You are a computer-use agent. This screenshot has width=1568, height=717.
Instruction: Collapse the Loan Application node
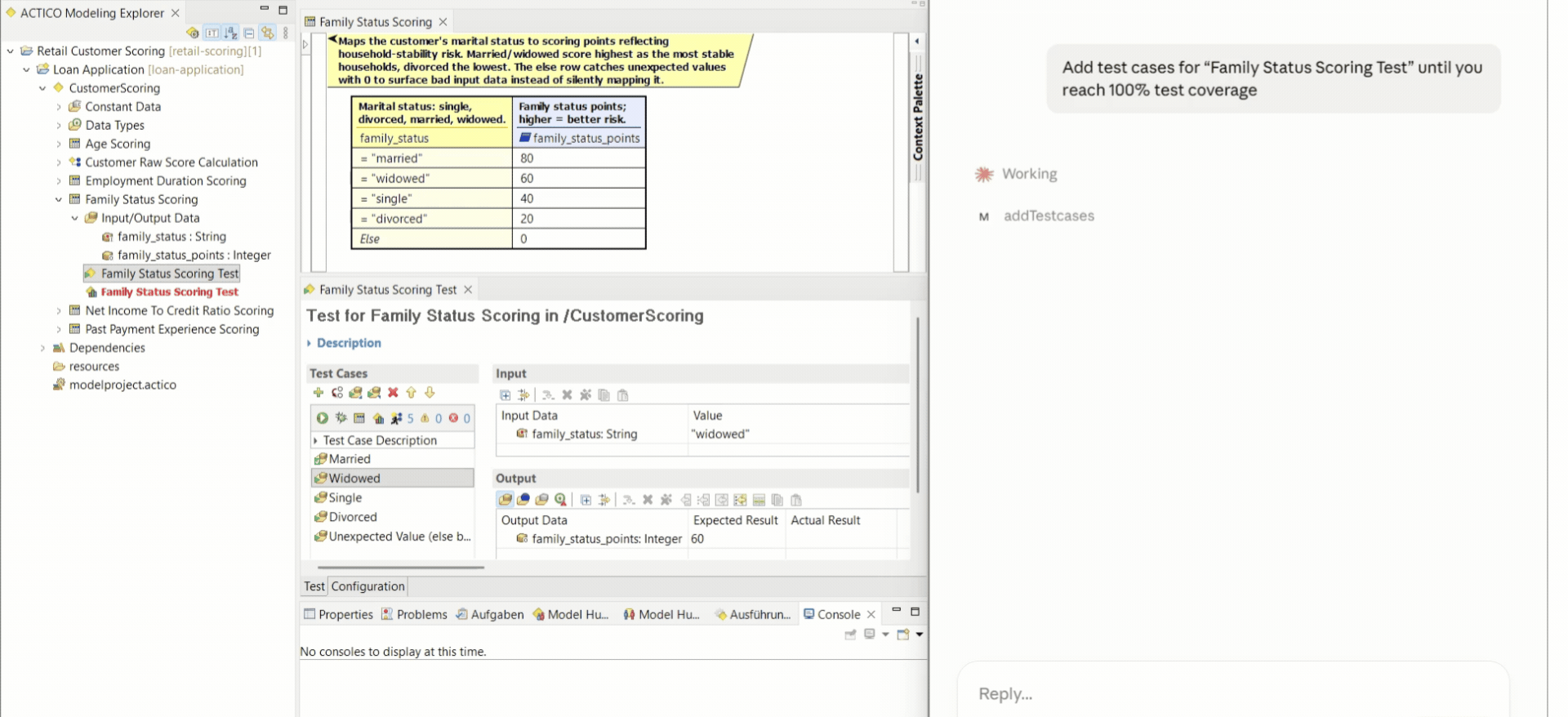pos(26,69)
